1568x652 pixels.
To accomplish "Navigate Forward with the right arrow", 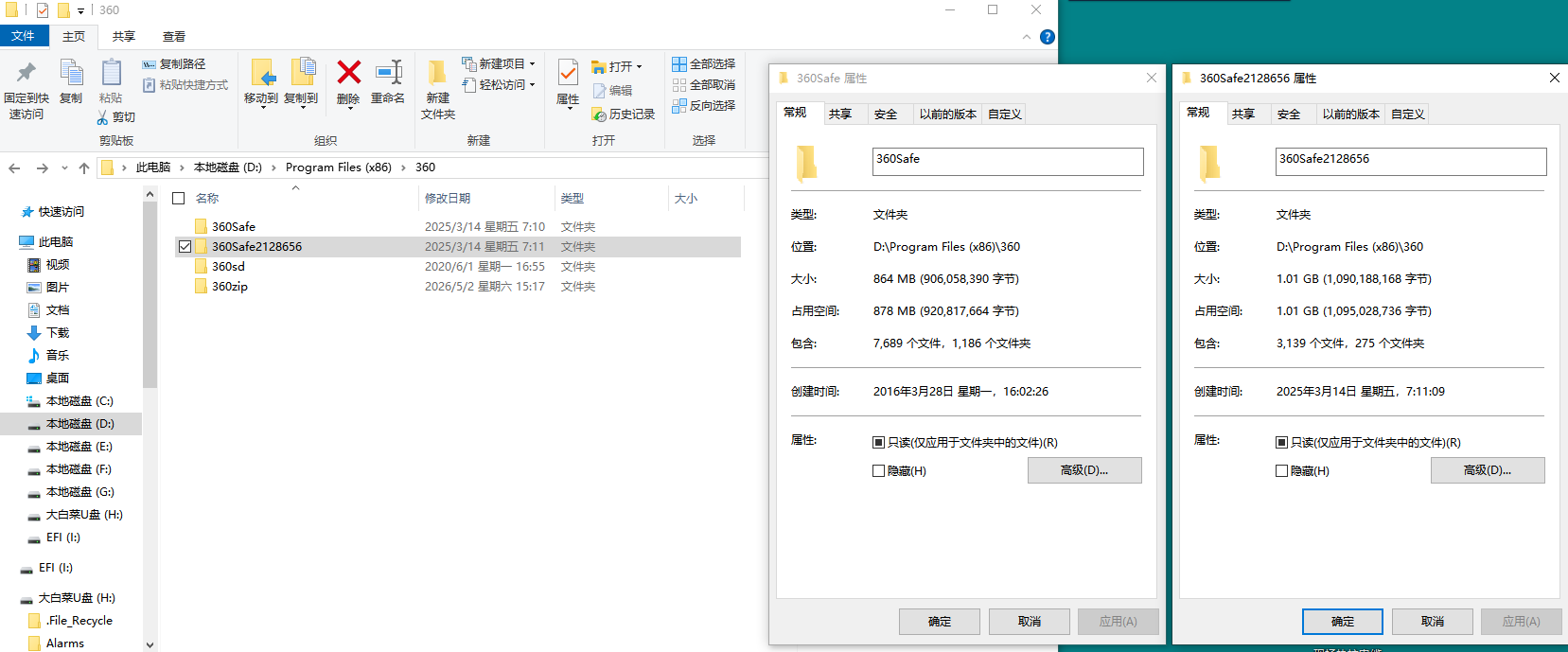I will [x=42, y=167].
